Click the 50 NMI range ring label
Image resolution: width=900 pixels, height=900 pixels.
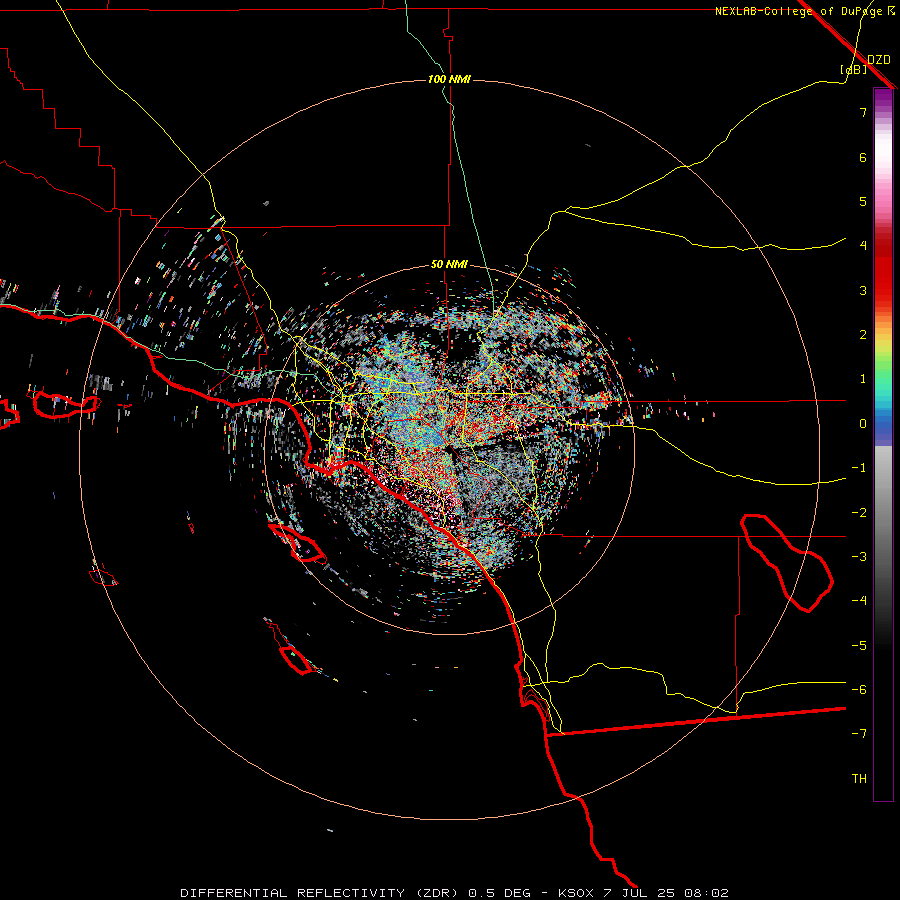pos(449,264)
